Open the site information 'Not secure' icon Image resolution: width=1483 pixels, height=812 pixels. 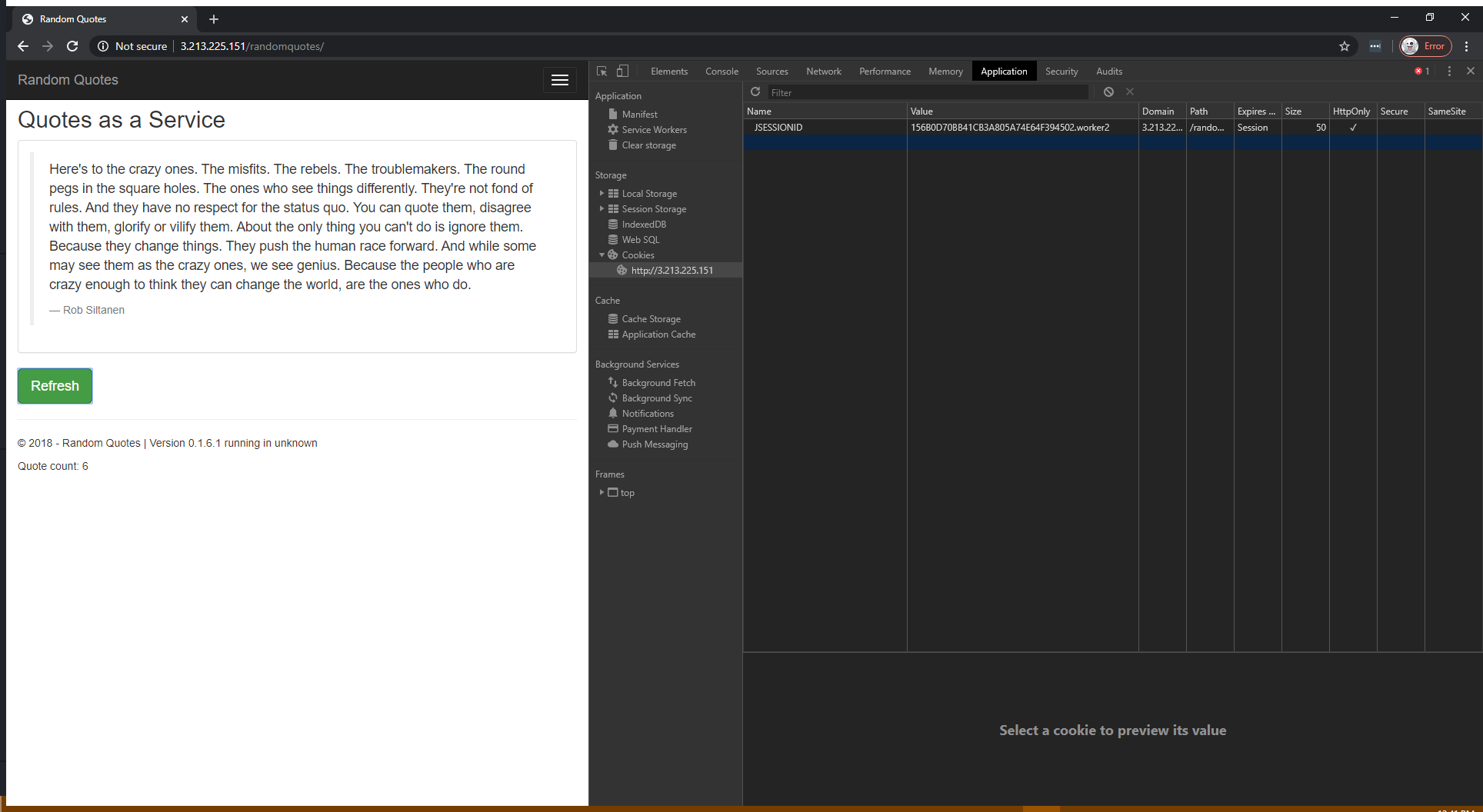click(x=103, y=46)
